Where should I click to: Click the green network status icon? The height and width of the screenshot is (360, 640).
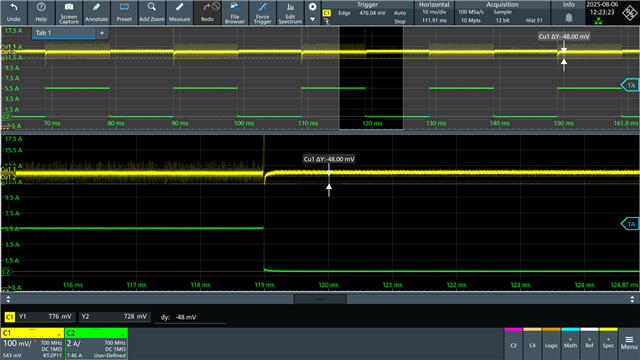(598, 21)
